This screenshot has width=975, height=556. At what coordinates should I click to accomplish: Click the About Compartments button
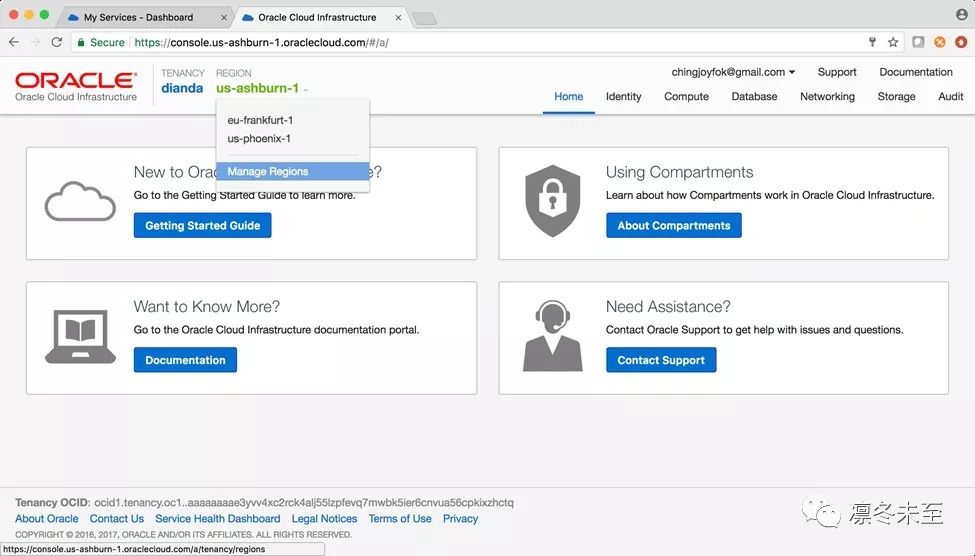tap(674, 226)
